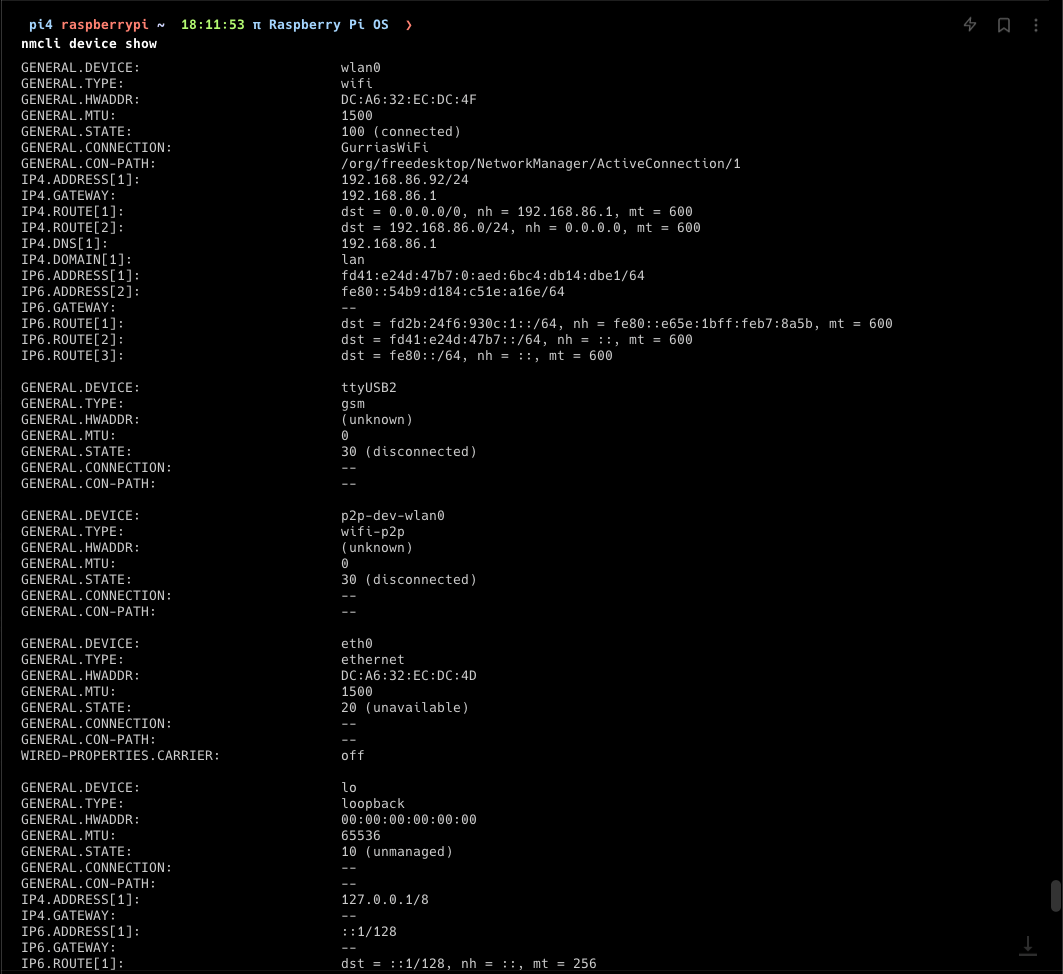Select IP address 192.168.86.92/24
The image size is (1063, 974).
405,180
